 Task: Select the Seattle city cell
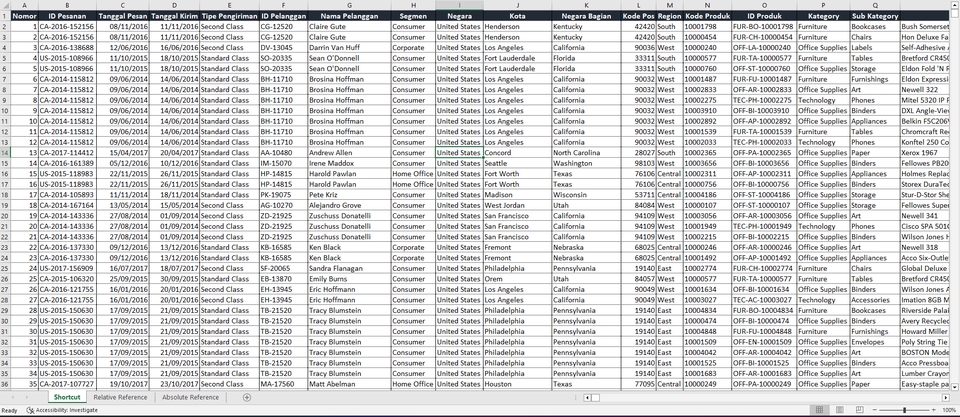coord(517,163)
